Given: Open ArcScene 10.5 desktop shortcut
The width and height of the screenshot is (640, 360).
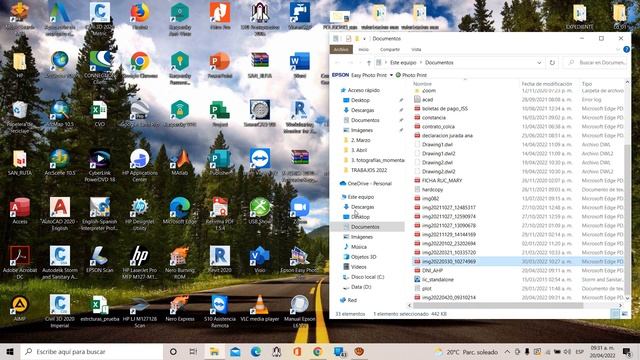Looking at the screenshot, I should pyautogui.click(x=60, y=162).
